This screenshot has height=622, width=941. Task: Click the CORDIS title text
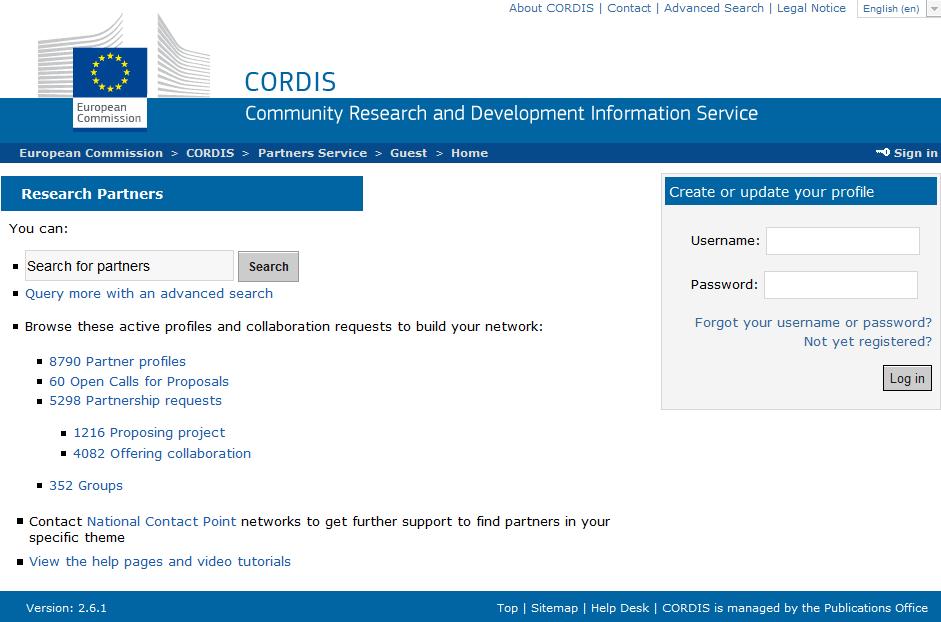pyautogui.click(x=290, y=82)
